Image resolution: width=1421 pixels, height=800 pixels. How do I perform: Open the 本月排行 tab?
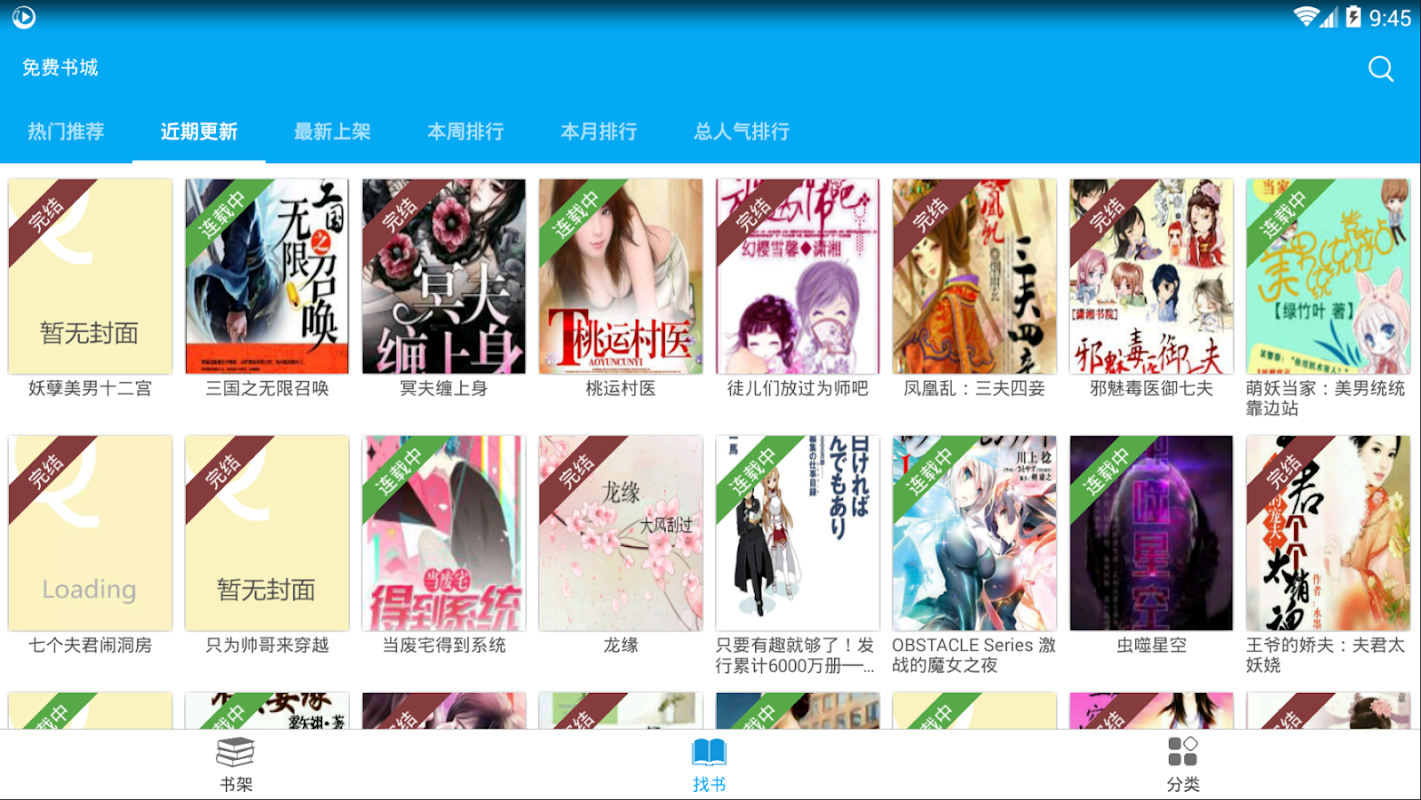598,131
